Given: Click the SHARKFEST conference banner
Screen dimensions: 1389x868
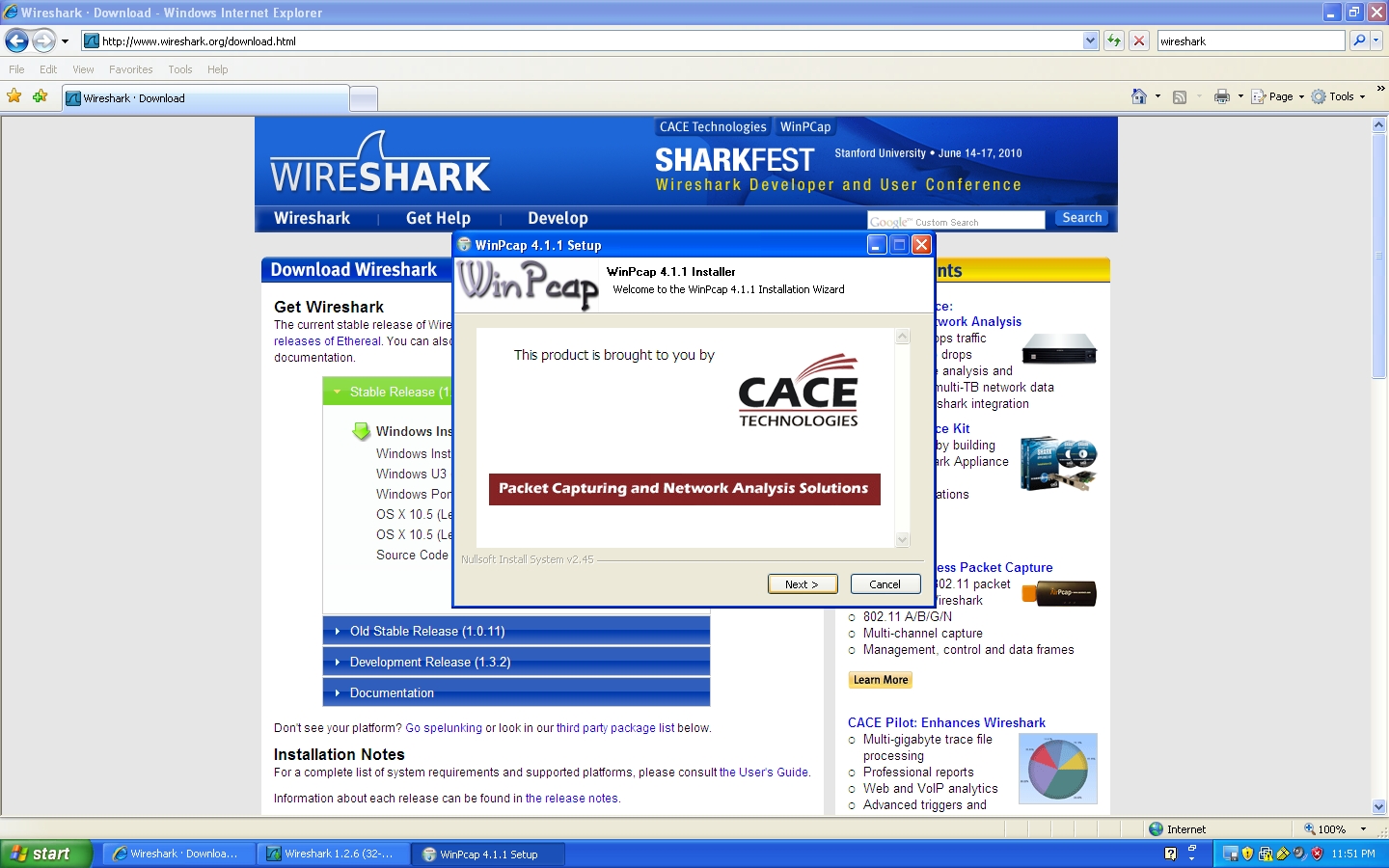Looking at the screenshot, I should coord(838,169).
